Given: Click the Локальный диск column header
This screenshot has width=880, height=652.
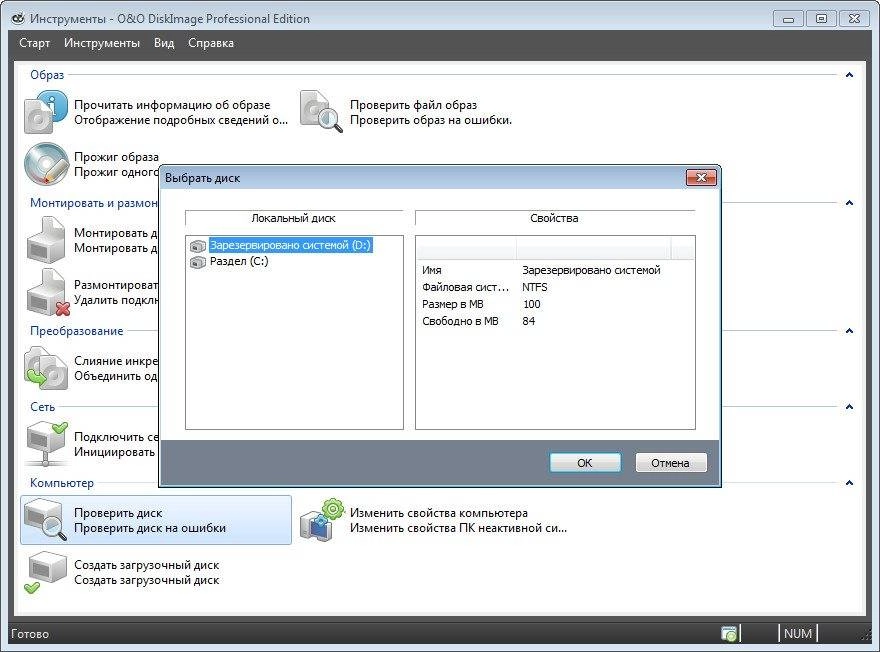Looking at the screenshot, I should [x=294, y=218].
